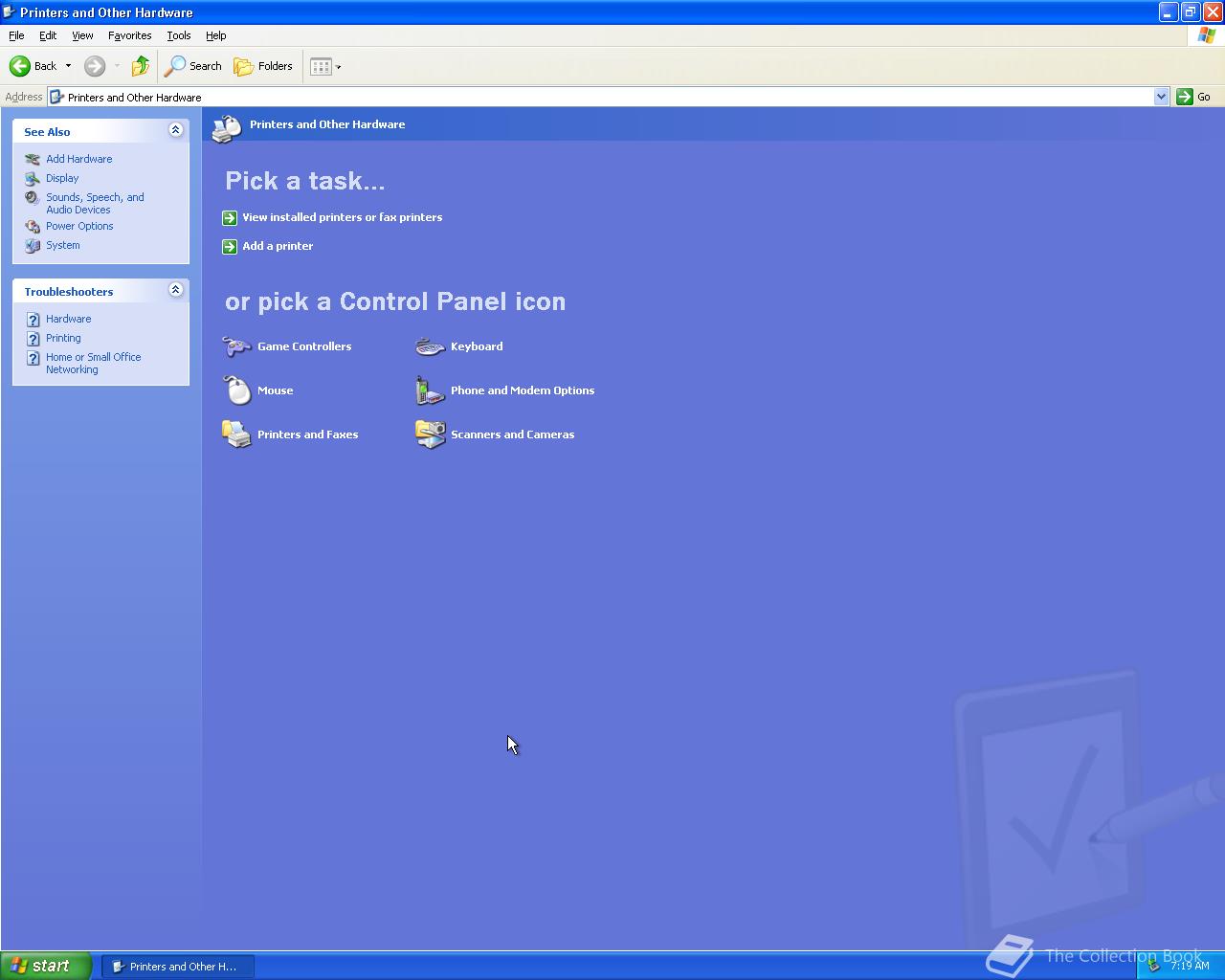Open the System link in See Also
The image size is (1225, 980).
[63, 245]
